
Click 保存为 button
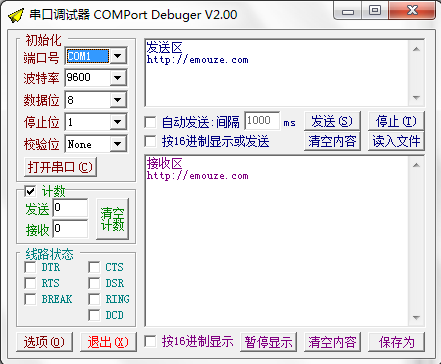pyautogui.click(x=396, y=342)
